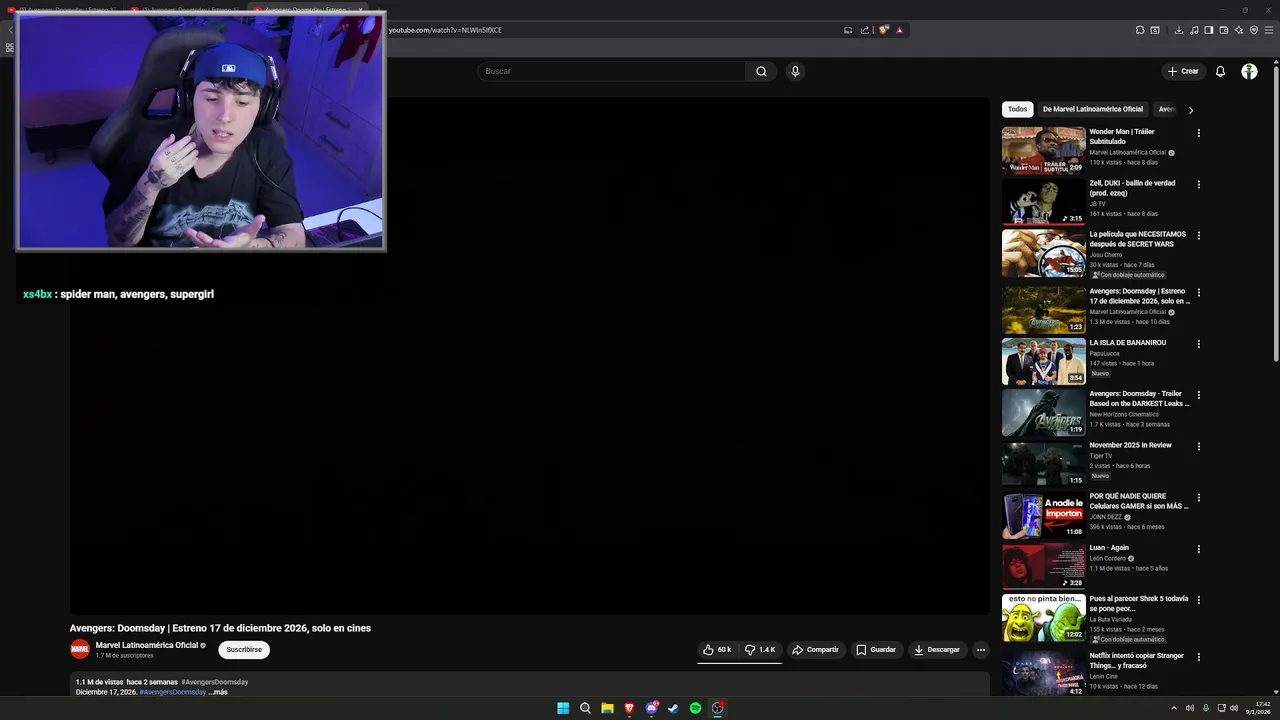Show hidden tray icons chevron
This screenshot has height=720, width=1280.
1174,708
